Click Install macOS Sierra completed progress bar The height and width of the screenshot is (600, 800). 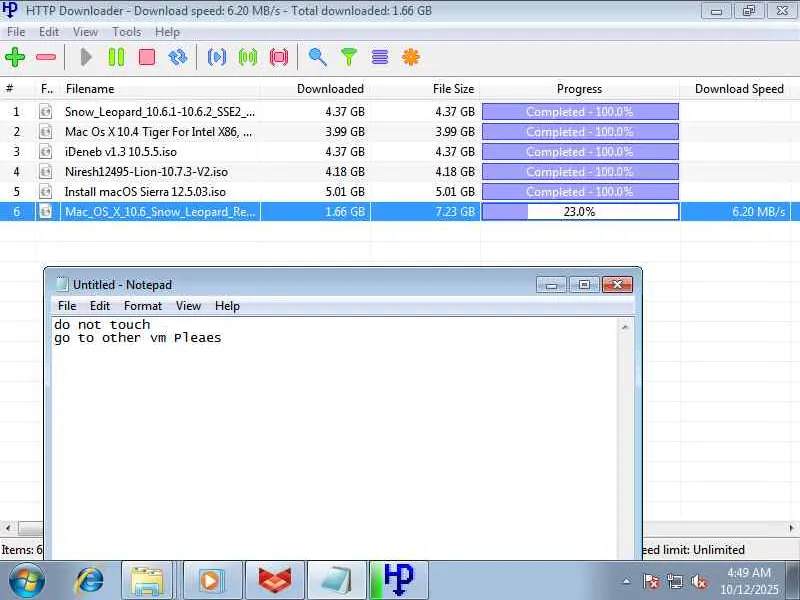[580, 192]
